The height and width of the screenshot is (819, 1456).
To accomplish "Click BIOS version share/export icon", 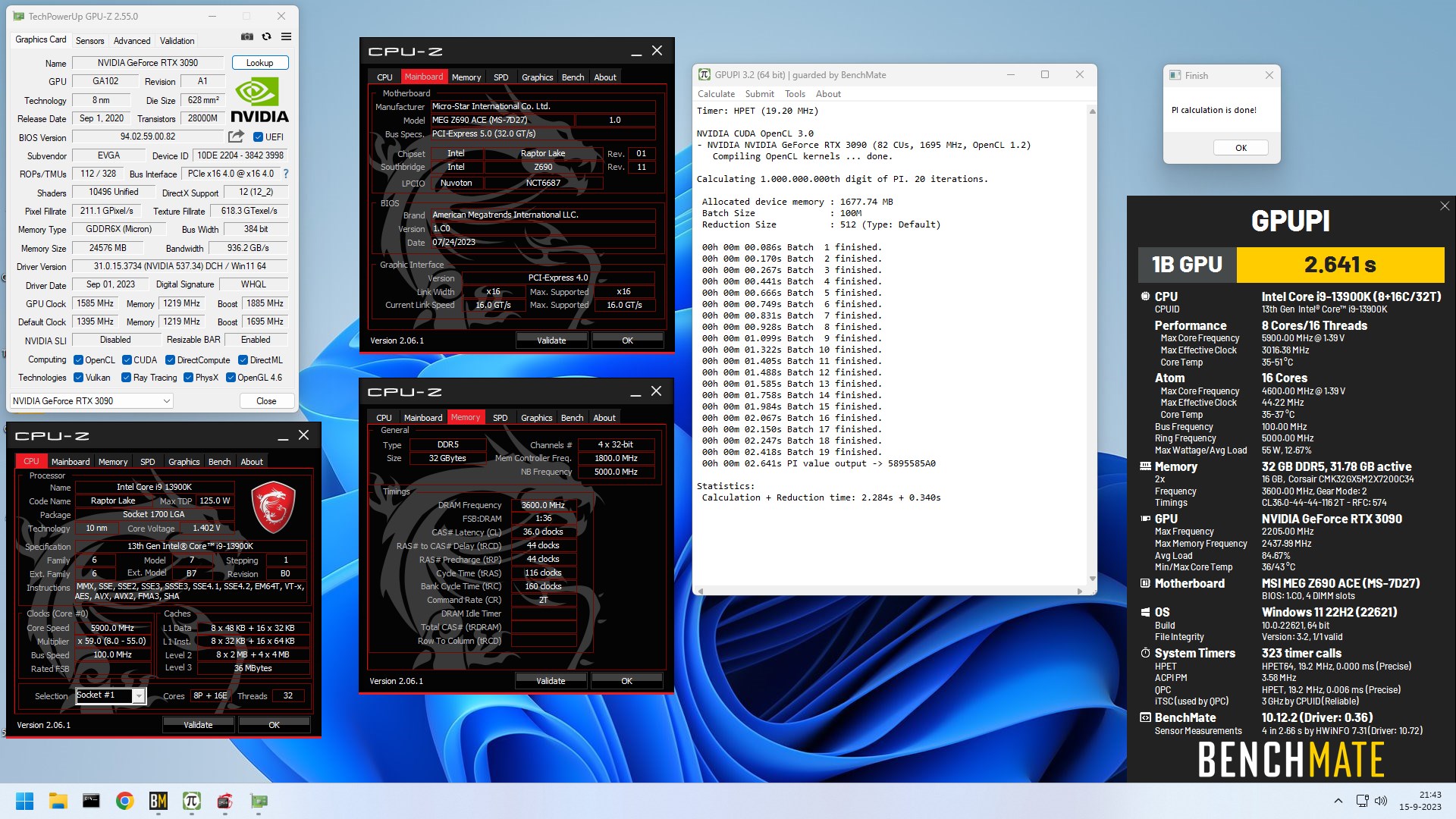I will 236,136.
